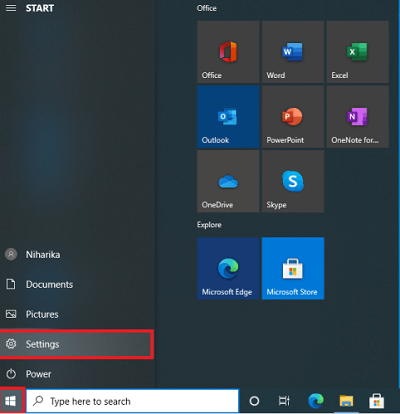Open Pictures from Start menu
Viewport: 400px width, 414px height.
tap(77, 314)
